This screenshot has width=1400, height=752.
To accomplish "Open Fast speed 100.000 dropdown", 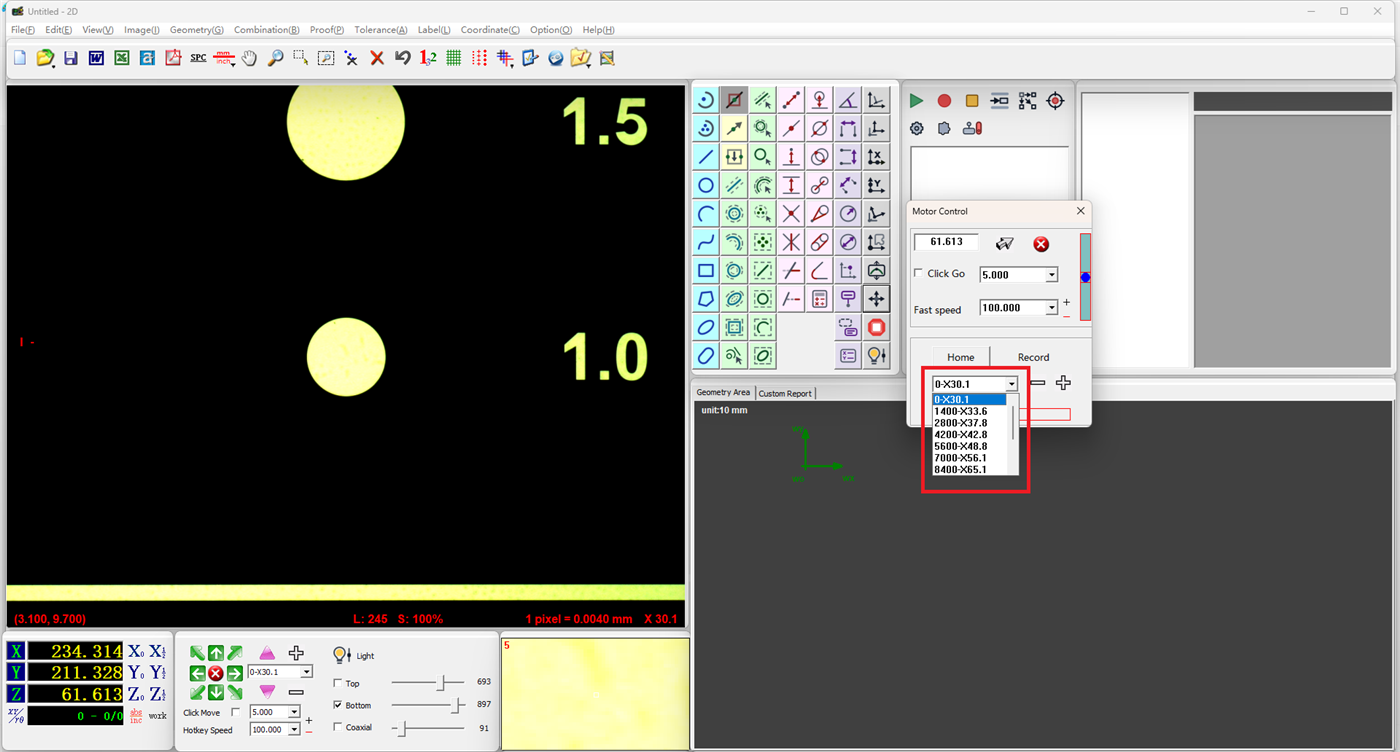I will pyautogui.click(x=1051, y=308).
